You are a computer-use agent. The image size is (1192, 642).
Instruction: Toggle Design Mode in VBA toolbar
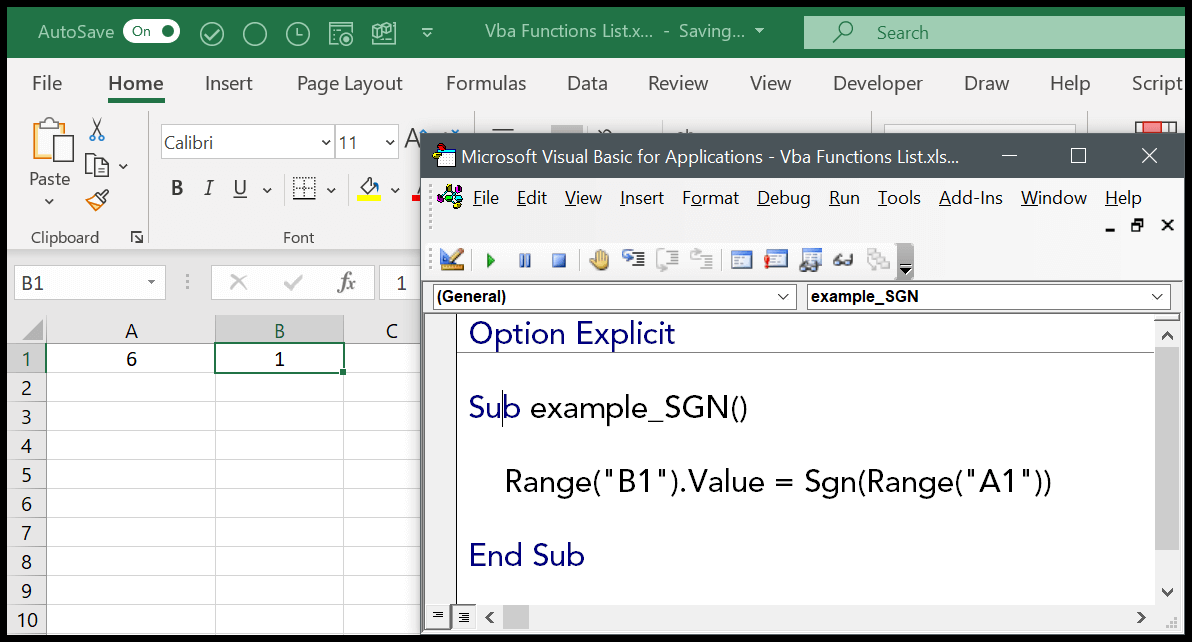[451, 260]
